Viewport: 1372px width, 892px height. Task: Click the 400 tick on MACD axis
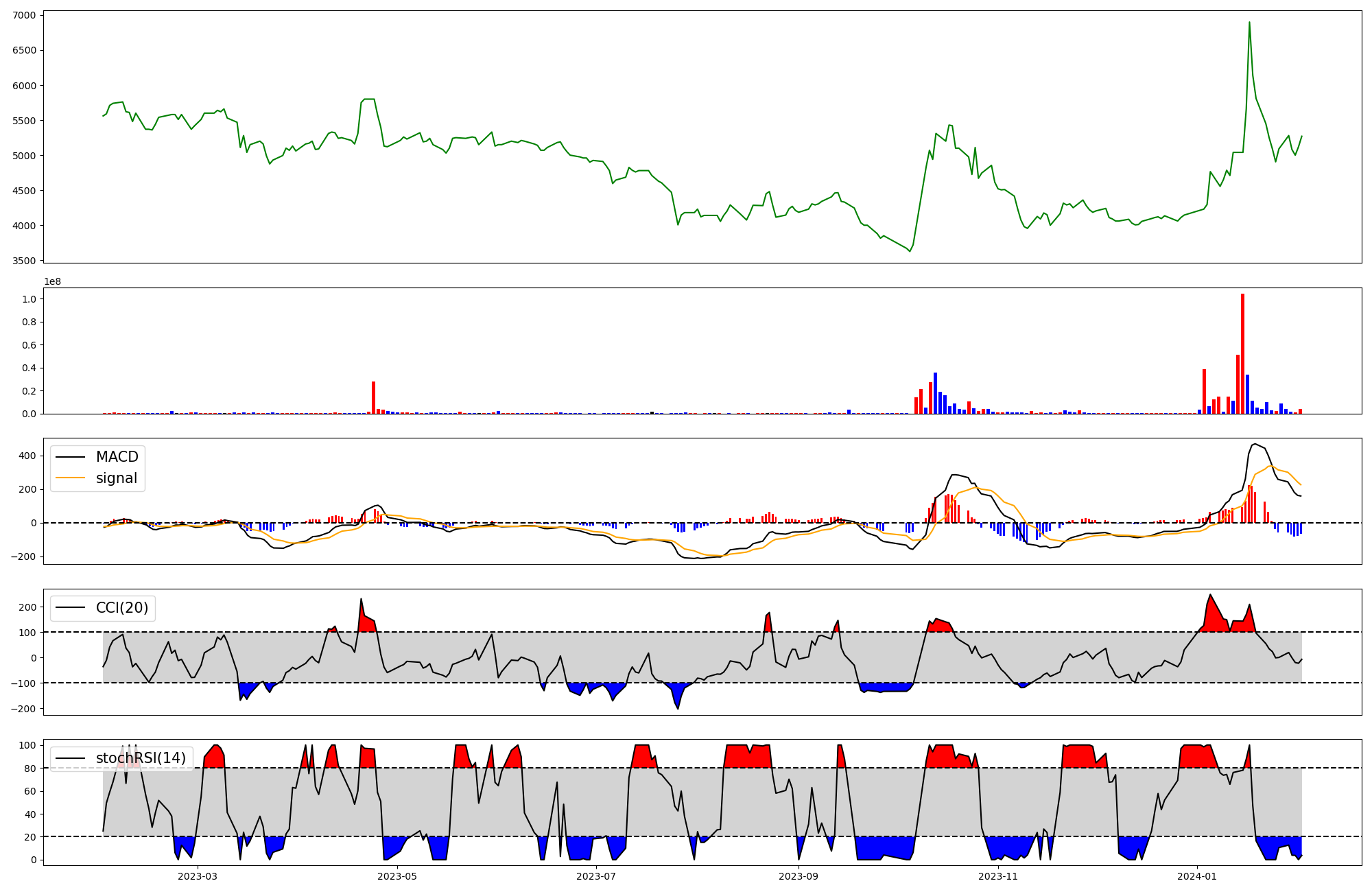(27, 456)
